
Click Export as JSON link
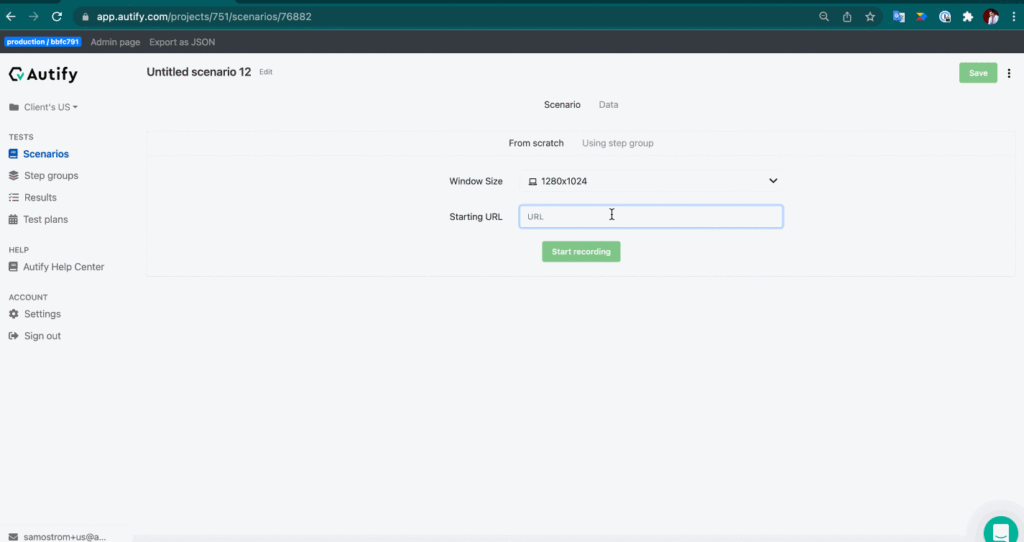[x=182, y=42]
